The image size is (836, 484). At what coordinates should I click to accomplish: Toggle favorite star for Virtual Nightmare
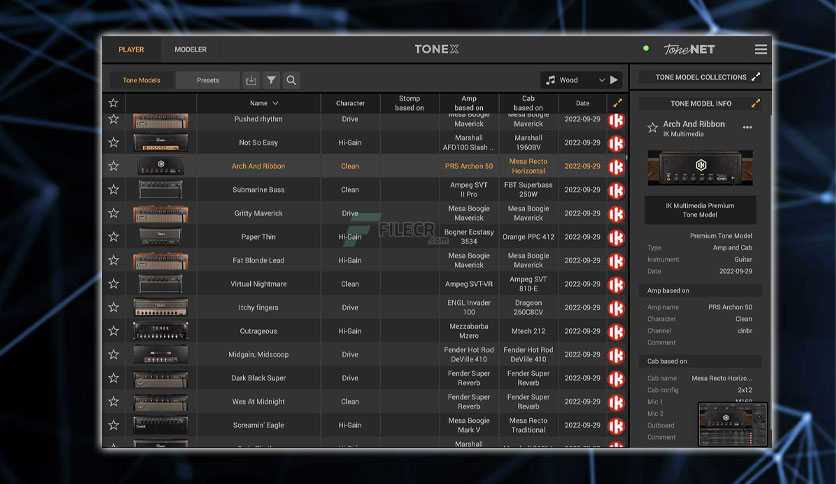coord(113,284)
